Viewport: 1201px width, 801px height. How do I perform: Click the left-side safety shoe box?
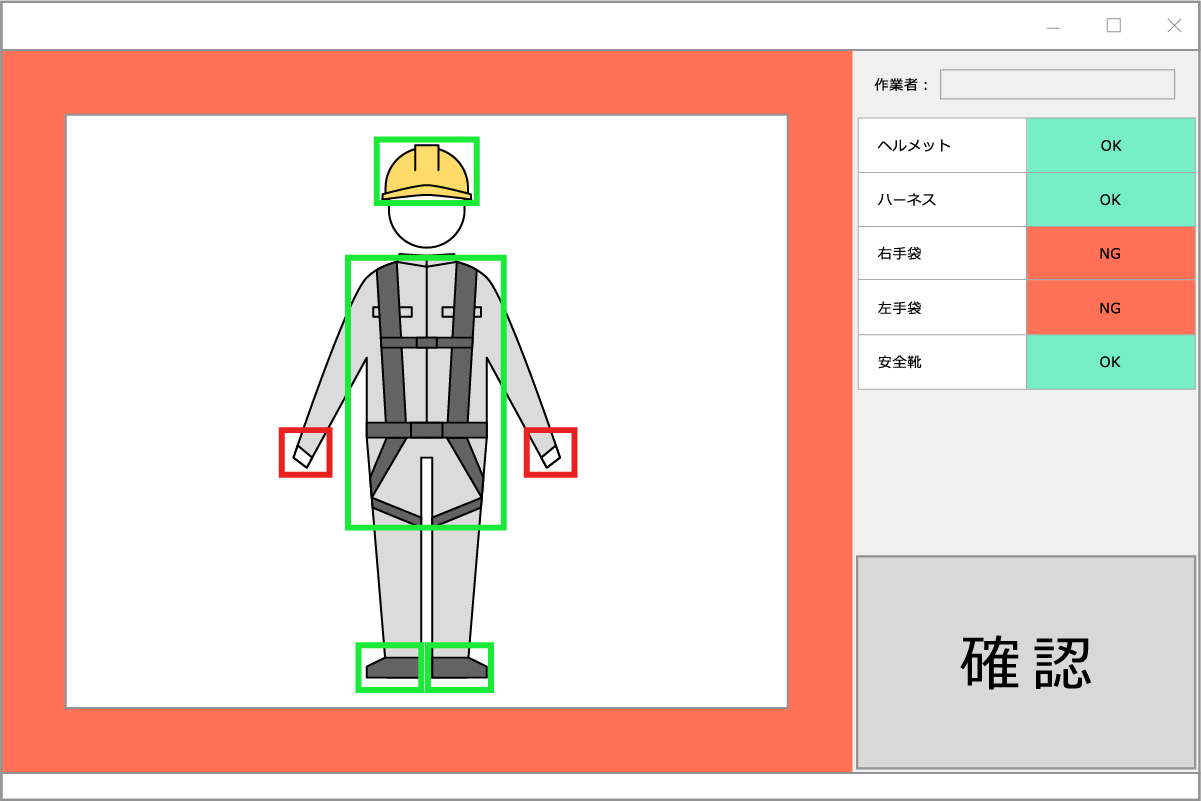tap(389, 667)
